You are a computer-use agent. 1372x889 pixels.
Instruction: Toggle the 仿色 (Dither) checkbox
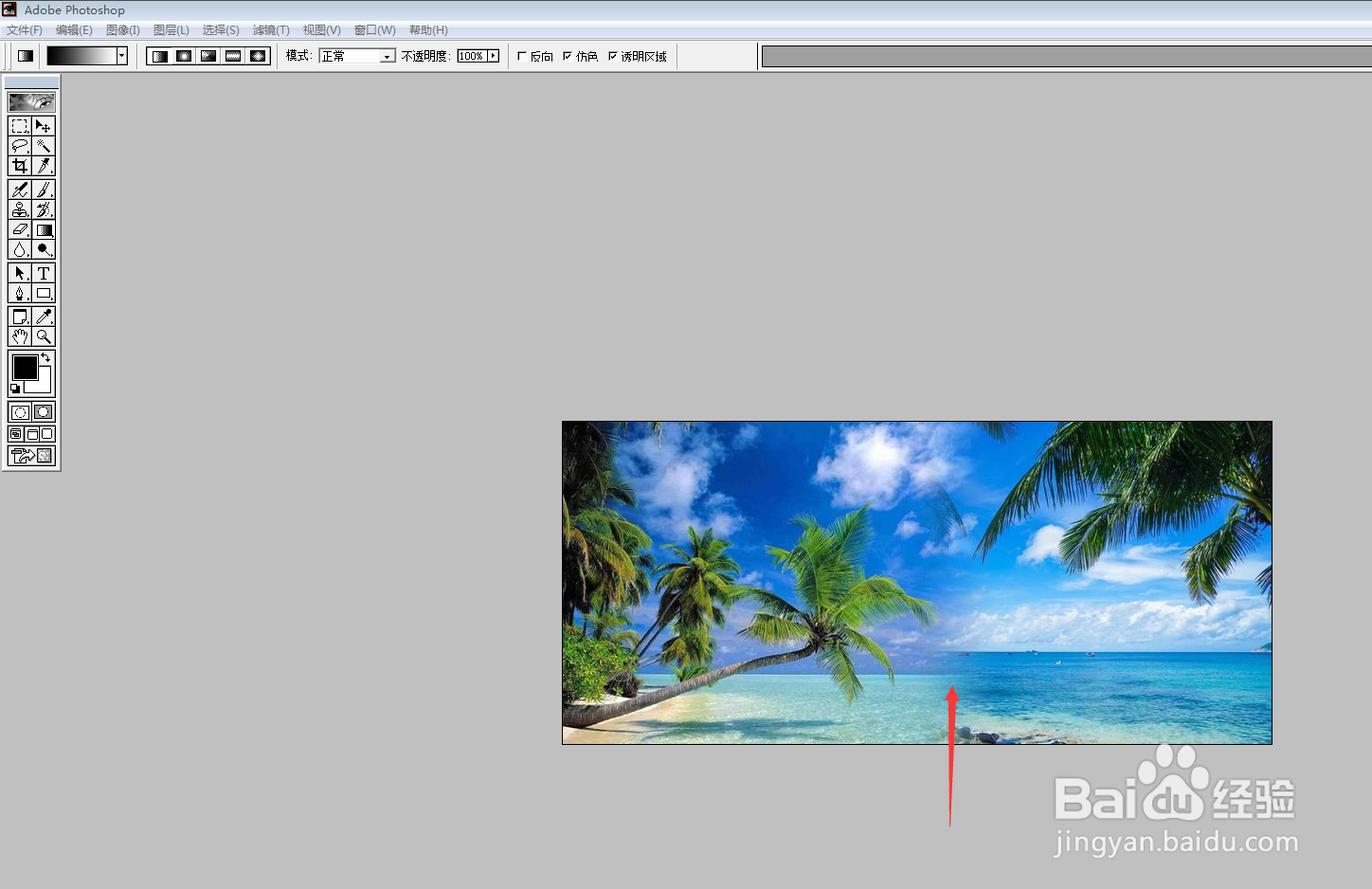point(568,56)
